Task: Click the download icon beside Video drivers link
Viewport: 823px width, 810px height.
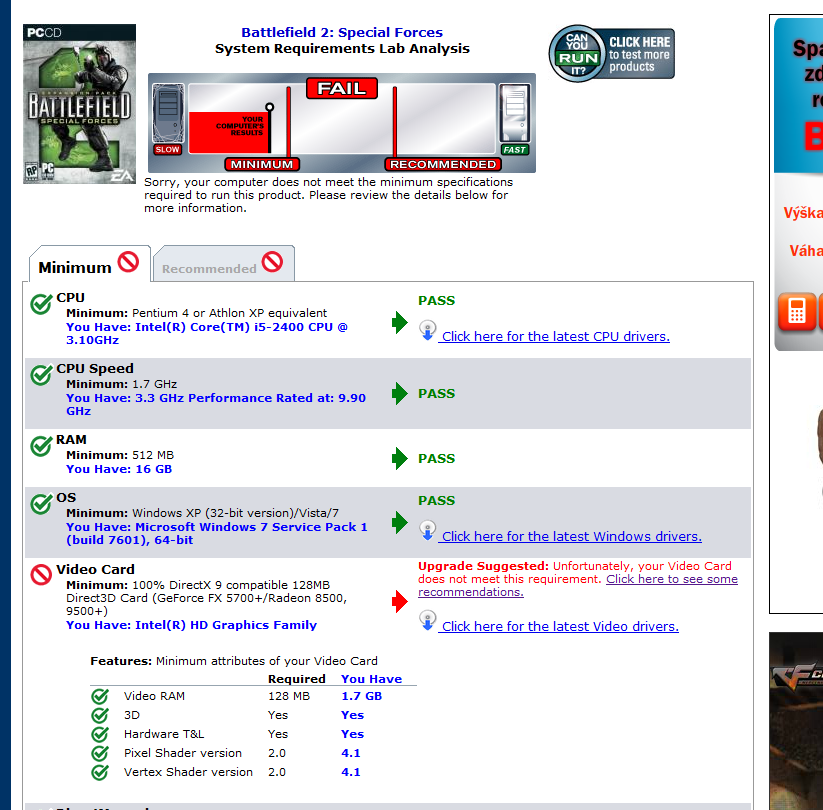Action: click(x=428, y=620)
